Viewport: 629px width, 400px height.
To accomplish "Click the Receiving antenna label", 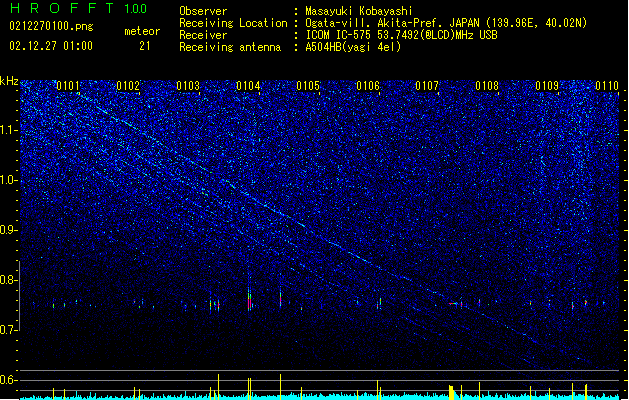I will (230, 47).
